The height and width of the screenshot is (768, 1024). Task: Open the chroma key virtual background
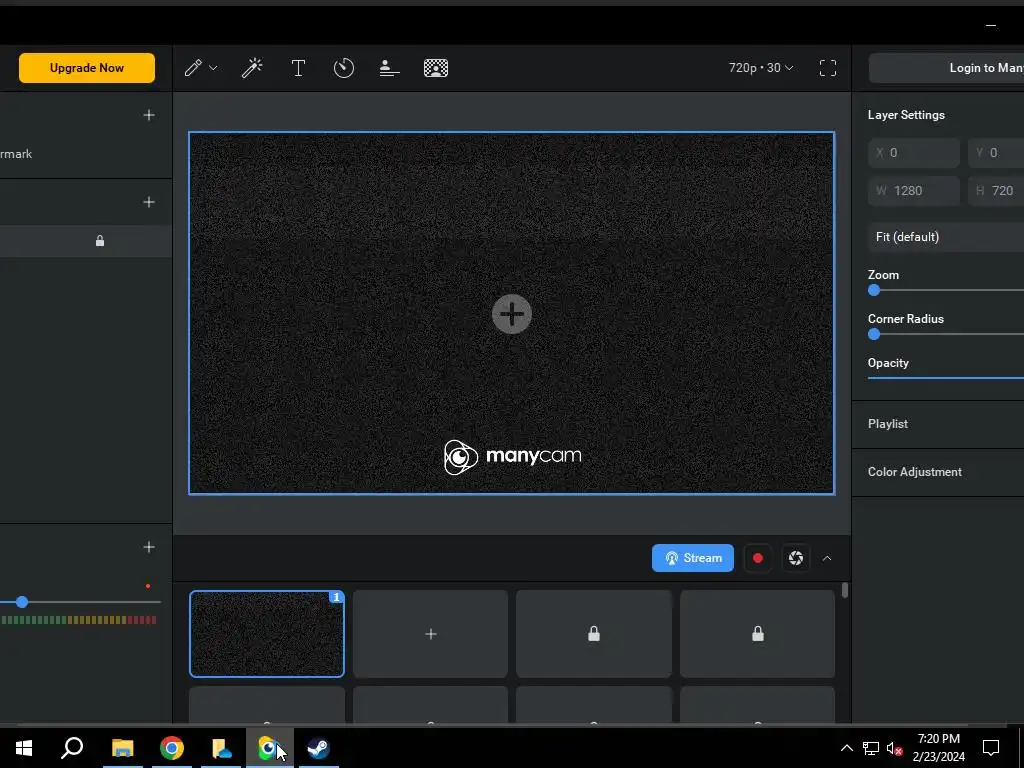[x=436, y=68]
